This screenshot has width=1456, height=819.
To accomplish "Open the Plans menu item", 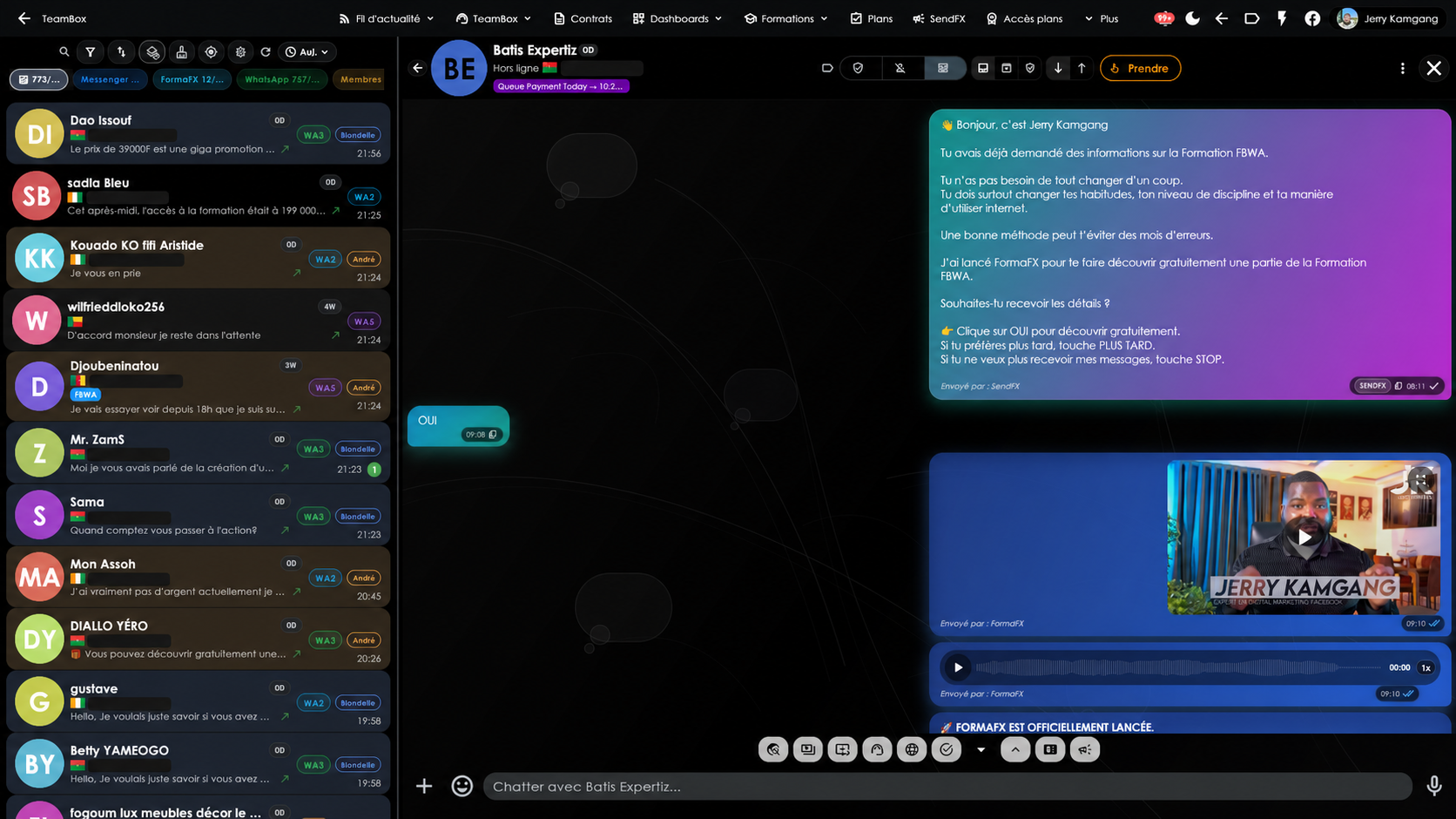I will pos(872,18).
